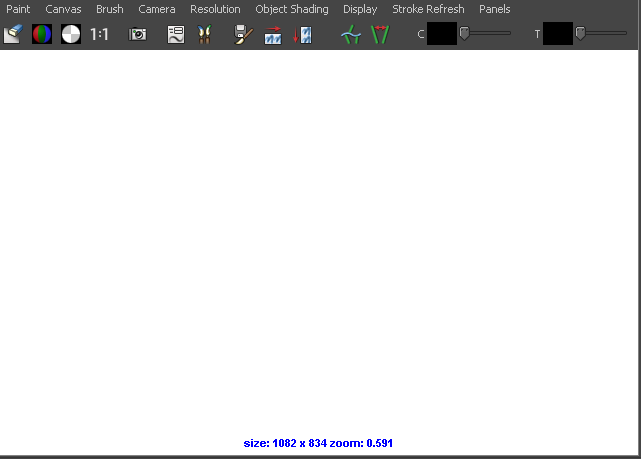This screenshot has height=459, width=641.
Task: Toggle auto save with the disk-and-brush icon
Action: 243,34
